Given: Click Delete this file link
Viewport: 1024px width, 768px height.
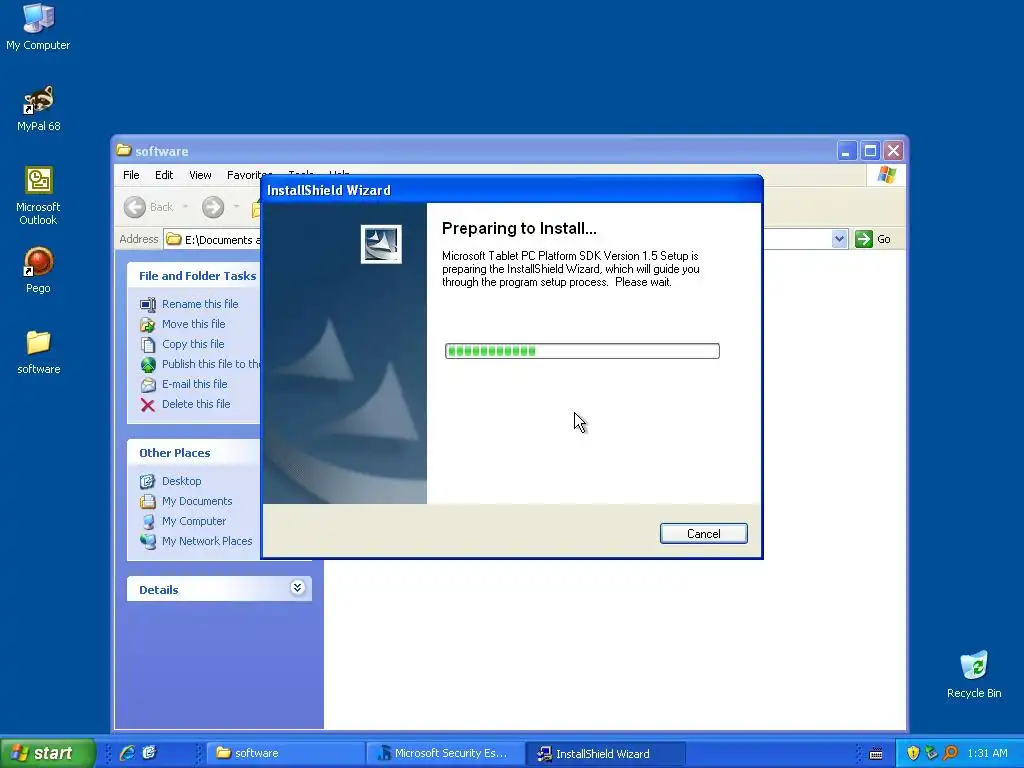Looking at the screenshot, I should tap(196, 404).
